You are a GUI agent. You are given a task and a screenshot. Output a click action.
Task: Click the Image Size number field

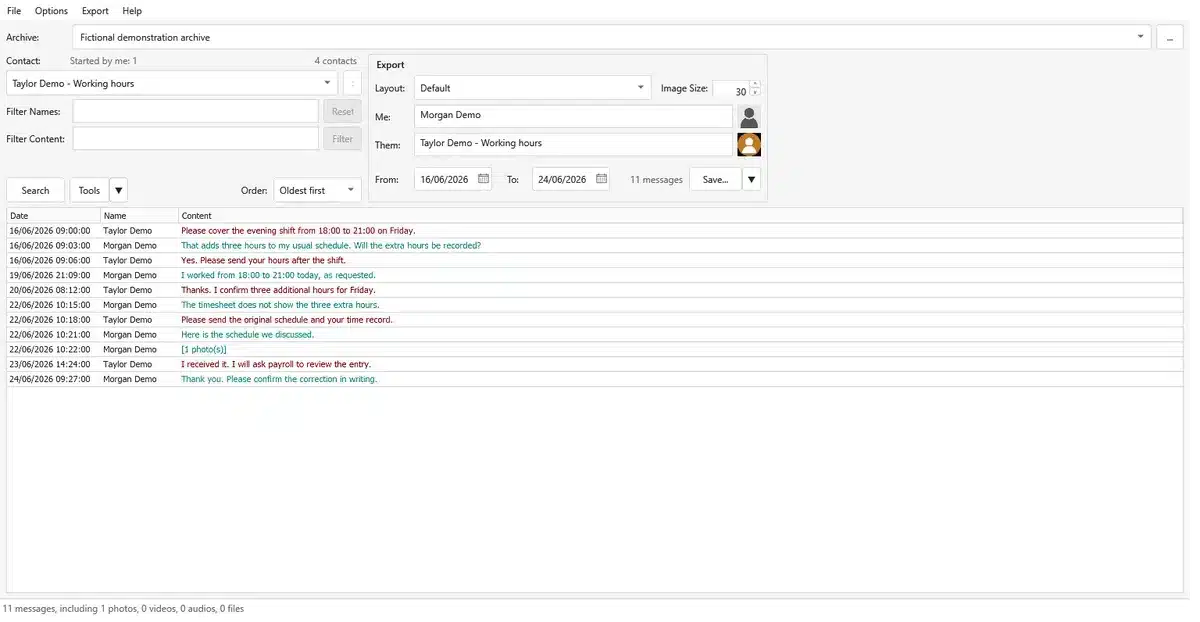pos(731,89)
